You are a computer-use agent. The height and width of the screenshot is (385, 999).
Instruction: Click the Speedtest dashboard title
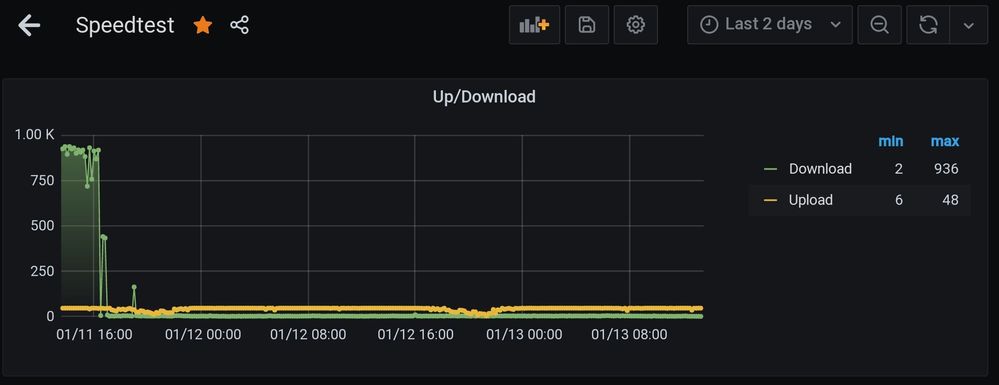(125, 25)
